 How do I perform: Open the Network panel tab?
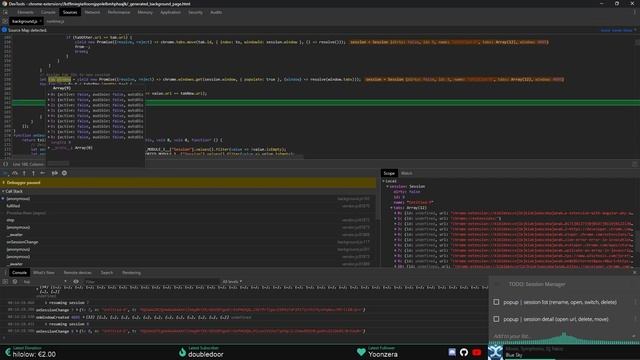coord(92,12)
